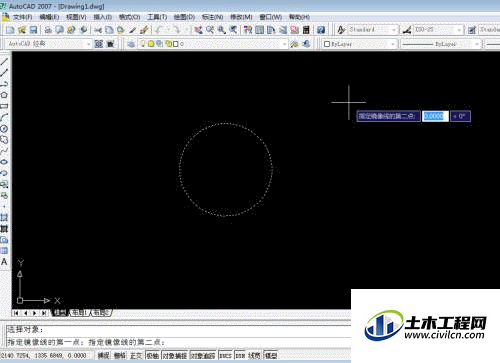Screen dimensions: 500x363
Task: Click the Make Object's Layer Current icon
Action: pos(294,44)
